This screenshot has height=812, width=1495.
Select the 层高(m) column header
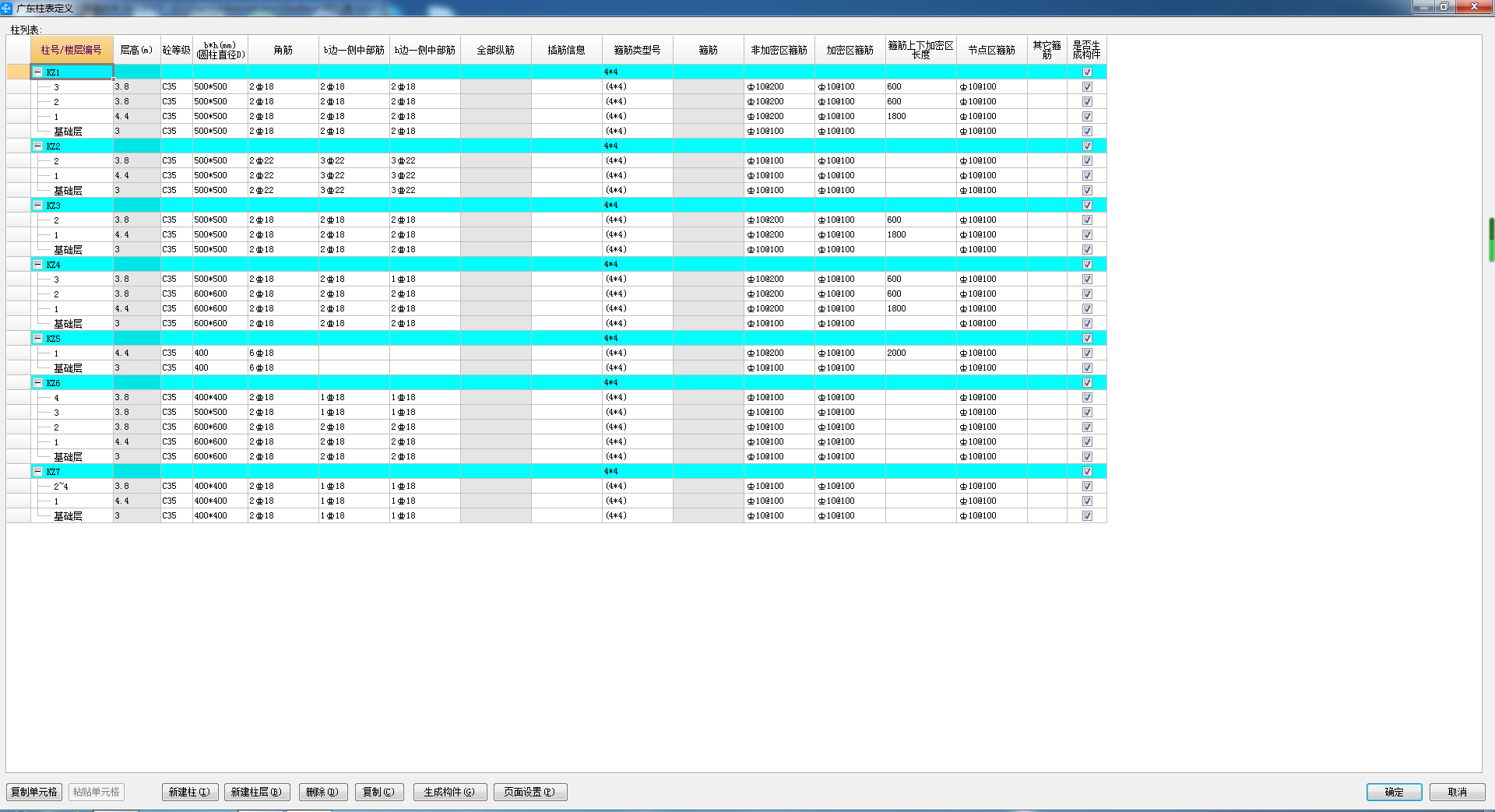coord(137,50)
